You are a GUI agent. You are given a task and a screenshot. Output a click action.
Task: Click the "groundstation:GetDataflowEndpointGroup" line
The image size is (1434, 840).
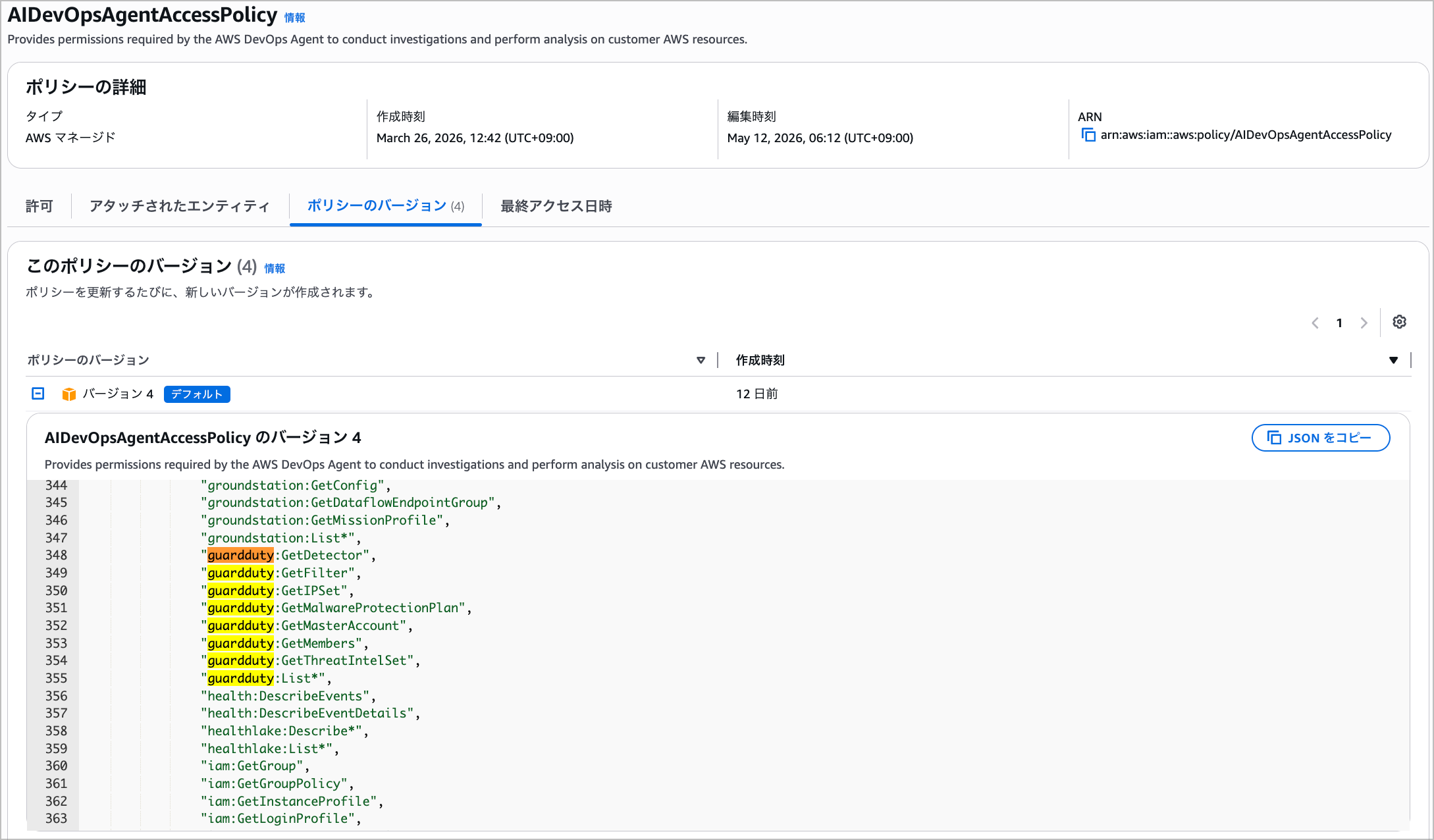(351, 502)
